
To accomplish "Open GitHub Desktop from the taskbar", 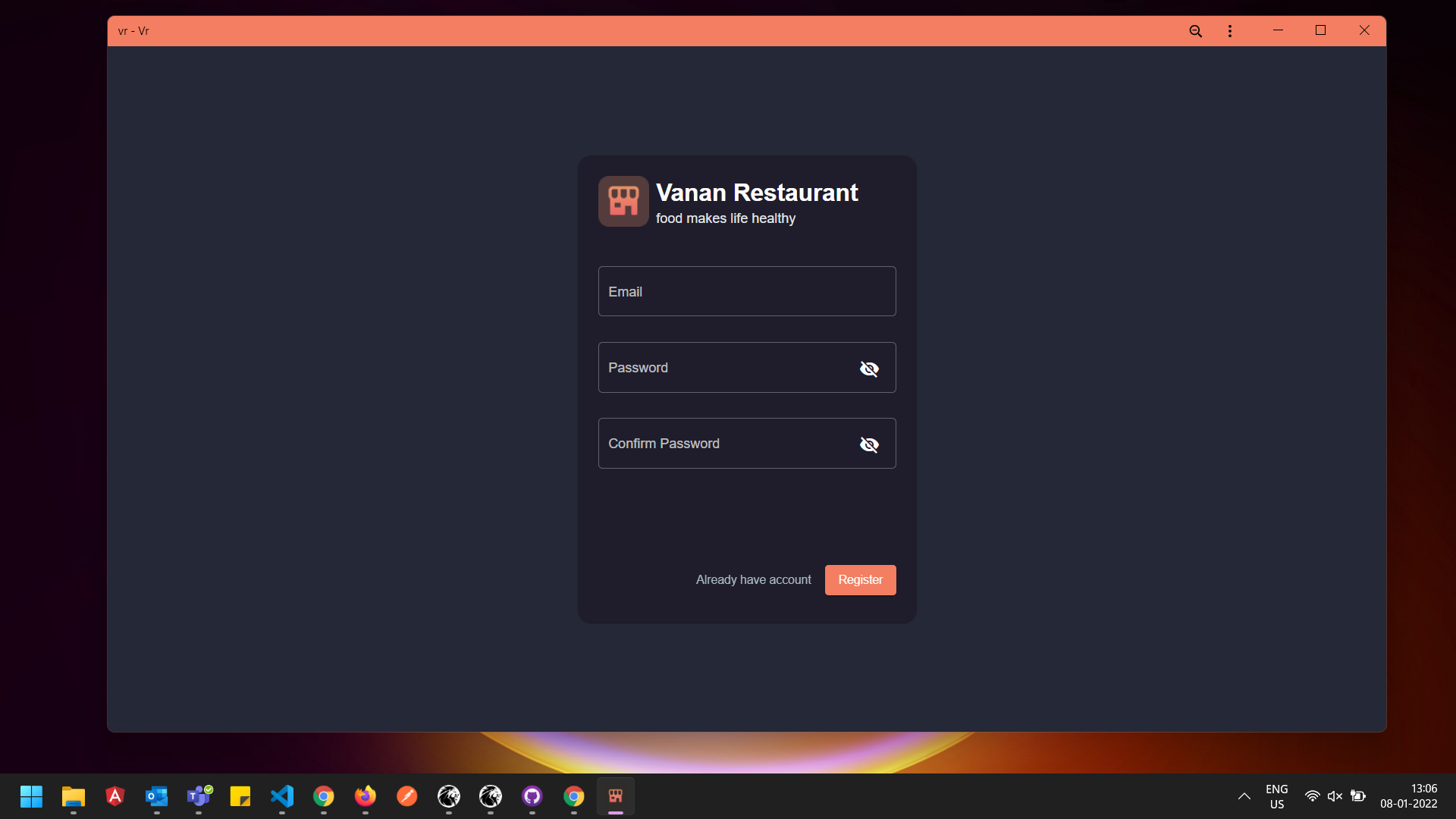I will click(532, 796).
